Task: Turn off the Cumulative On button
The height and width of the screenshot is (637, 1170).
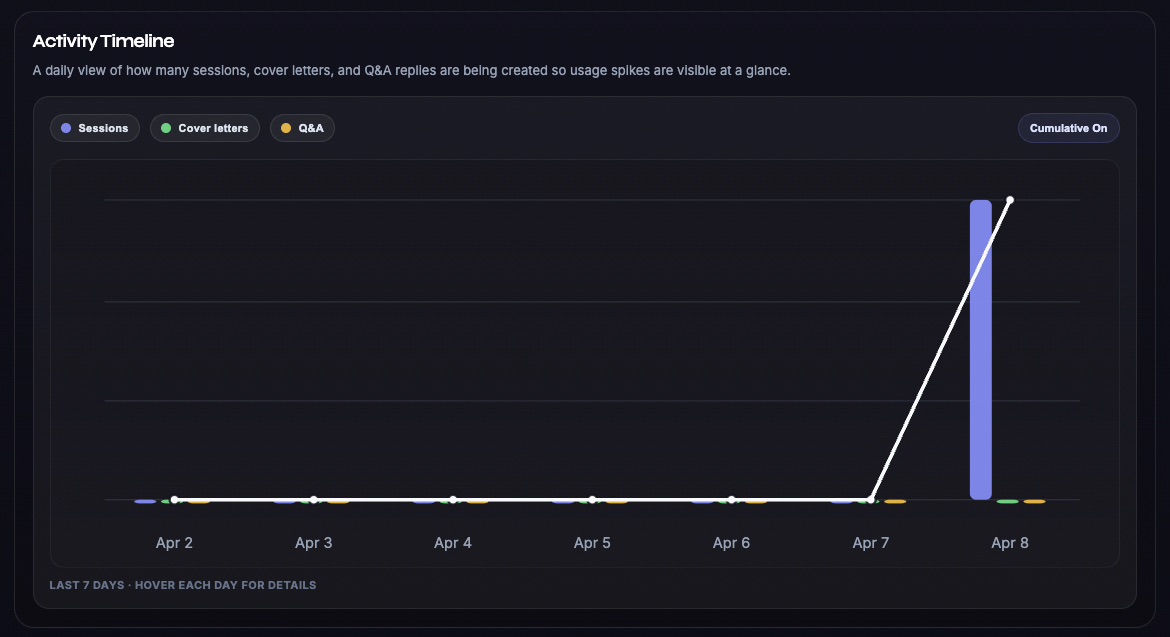Action: click(1068, 128)
